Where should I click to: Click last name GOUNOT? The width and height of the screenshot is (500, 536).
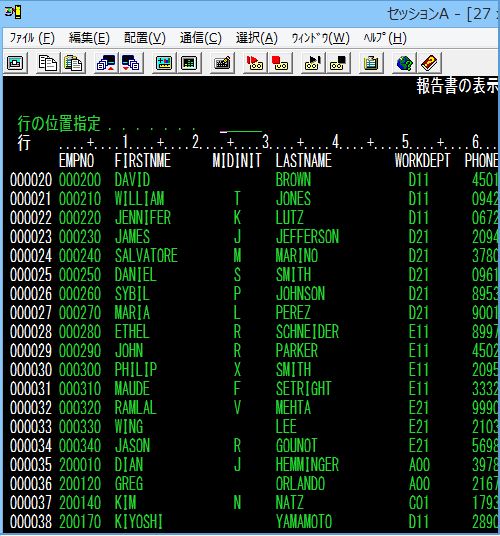pos(296,445)
